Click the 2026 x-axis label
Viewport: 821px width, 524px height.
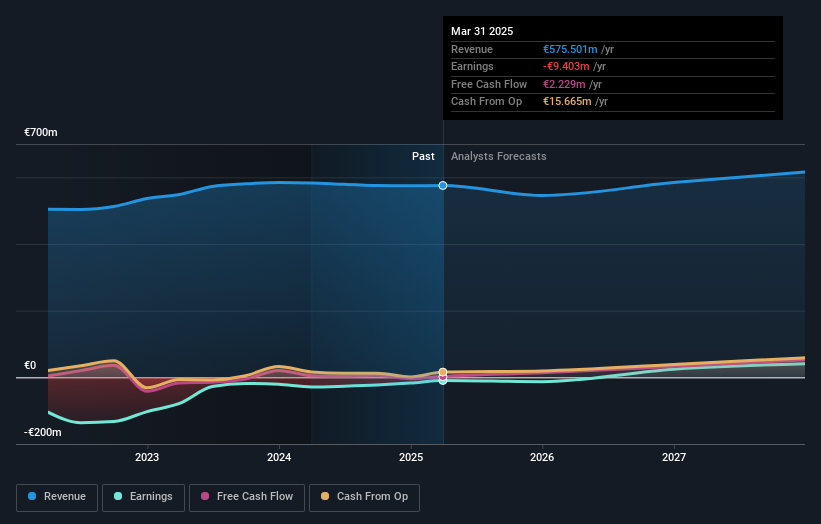(x=542, y=458)
